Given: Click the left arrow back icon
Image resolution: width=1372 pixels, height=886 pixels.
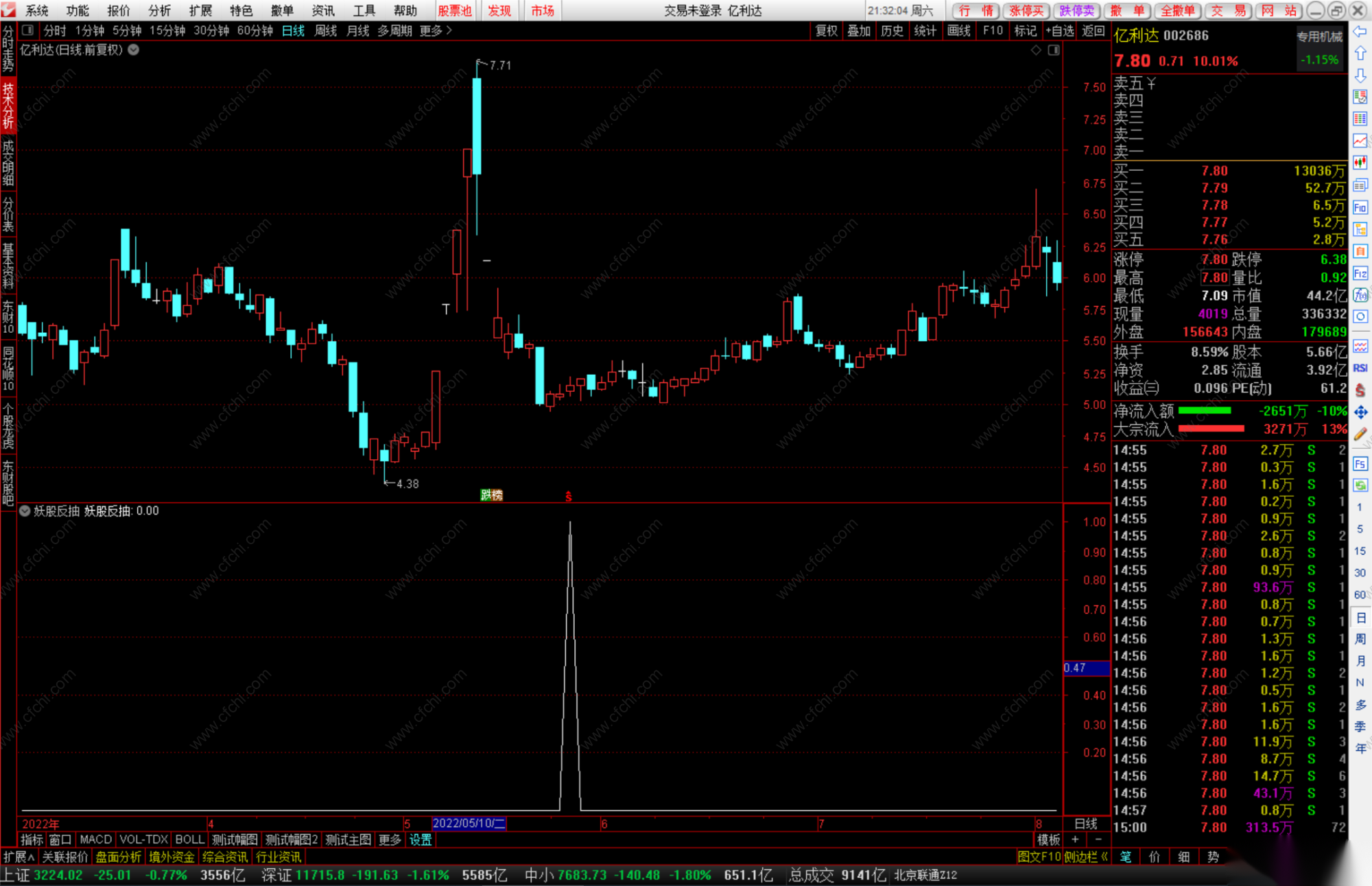Looking at the screenshot, I should tap(1360, 32).
